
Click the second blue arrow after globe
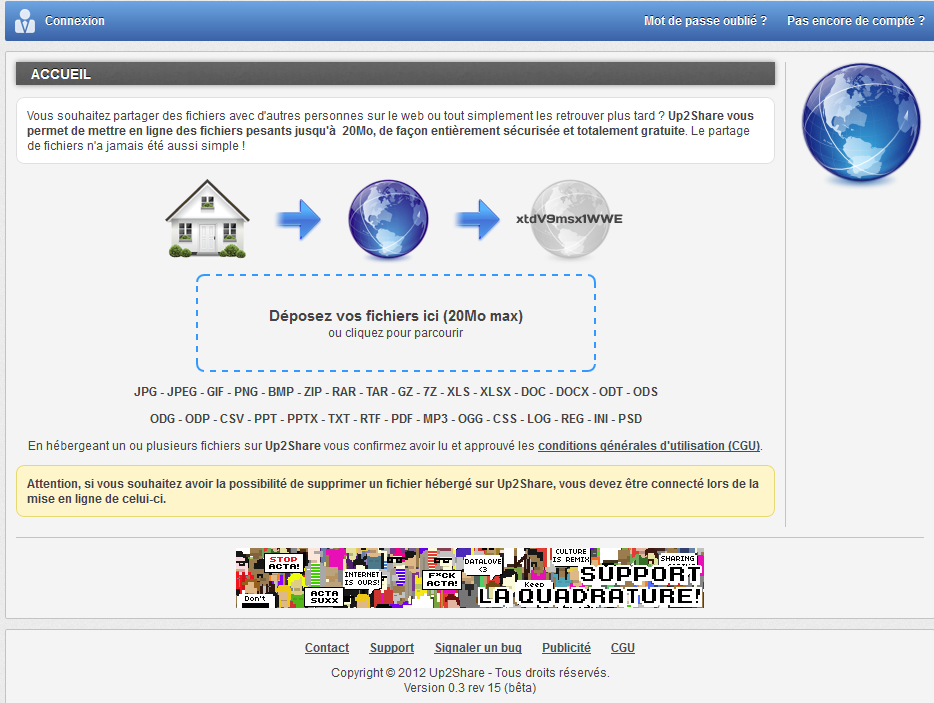point(478,219)
